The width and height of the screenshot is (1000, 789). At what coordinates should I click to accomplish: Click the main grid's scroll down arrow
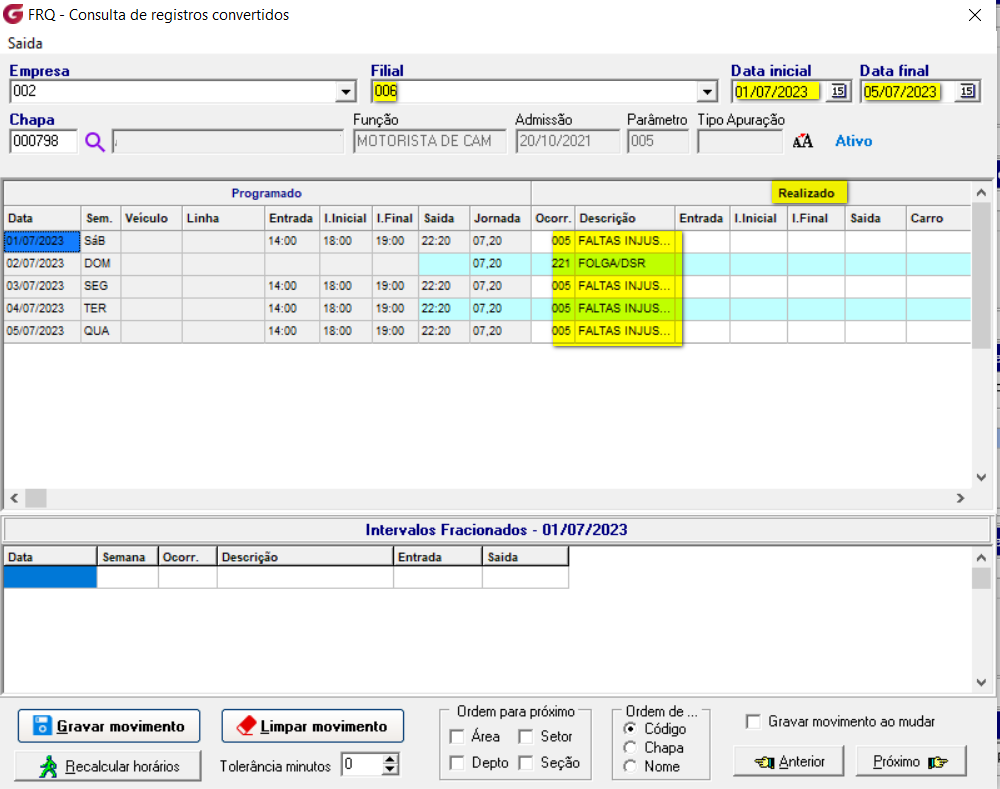(x=981, y=477)
